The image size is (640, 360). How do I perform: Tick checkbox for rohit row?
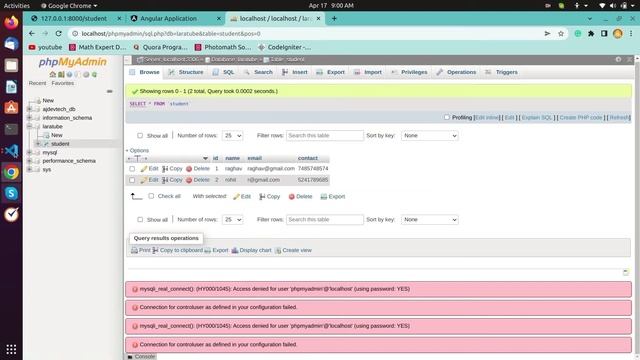(x=132, y=180)
